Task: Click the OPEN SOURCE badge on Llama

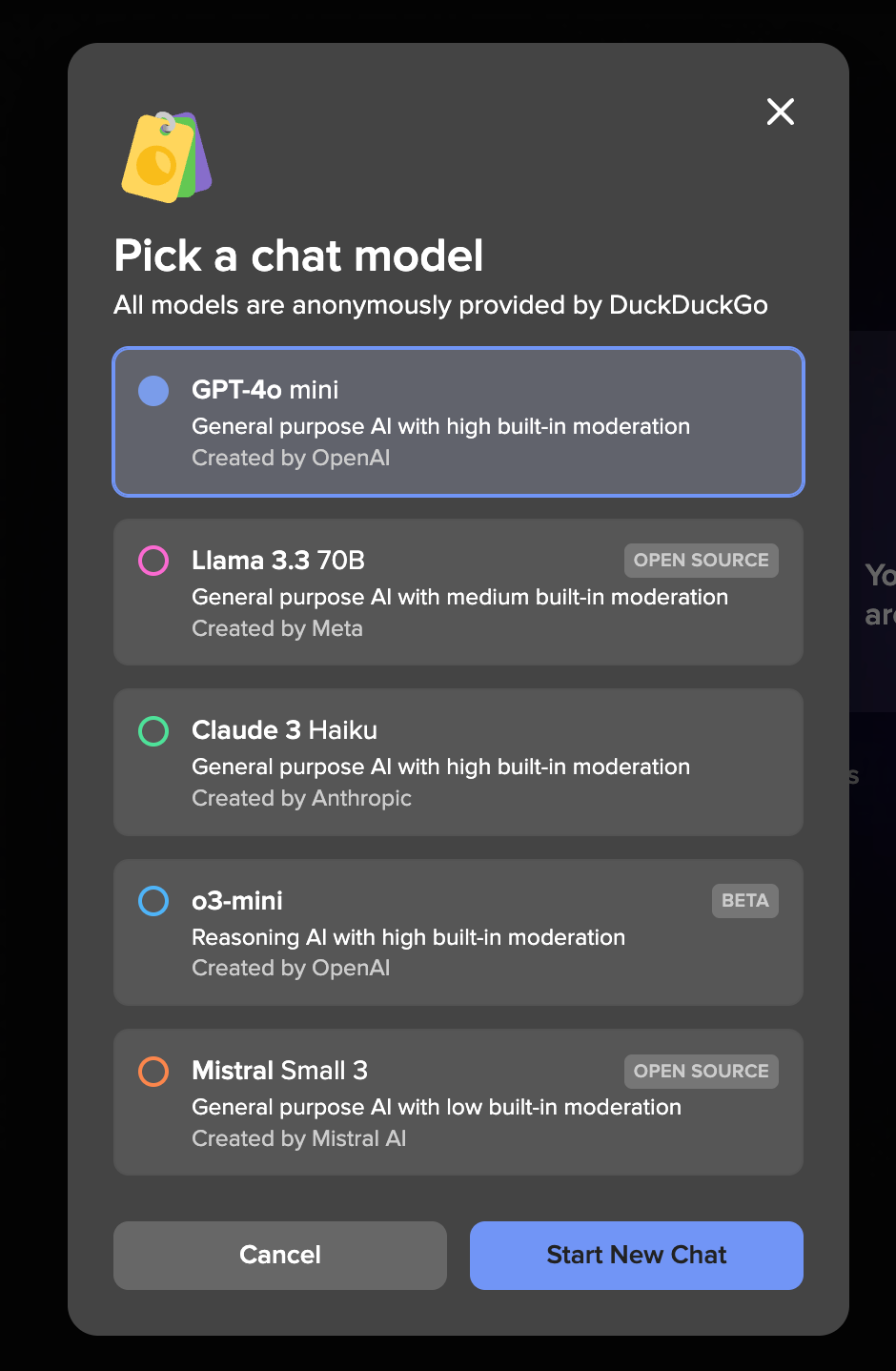Action: (702, 561)
